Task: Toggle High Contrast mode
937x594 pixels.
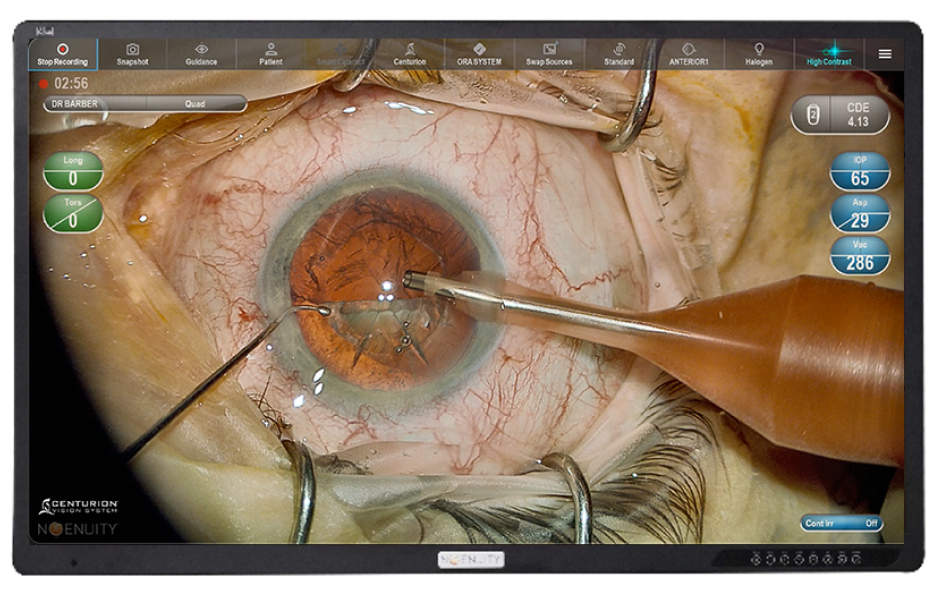Action: coord(829,54)
